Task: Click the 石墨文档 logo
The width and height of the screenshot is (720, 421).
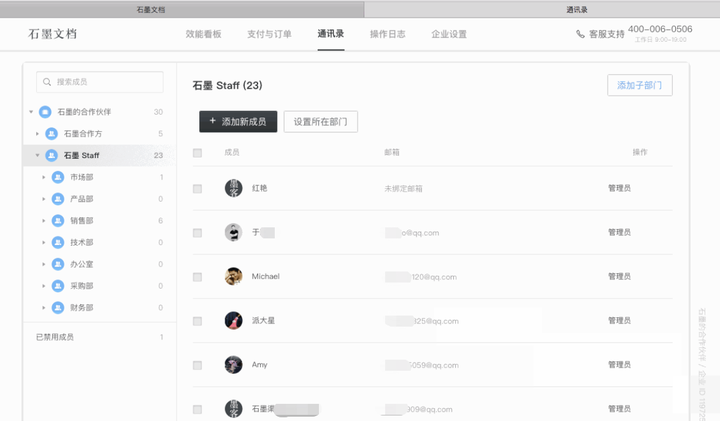Action: click(x=52, y=34)
